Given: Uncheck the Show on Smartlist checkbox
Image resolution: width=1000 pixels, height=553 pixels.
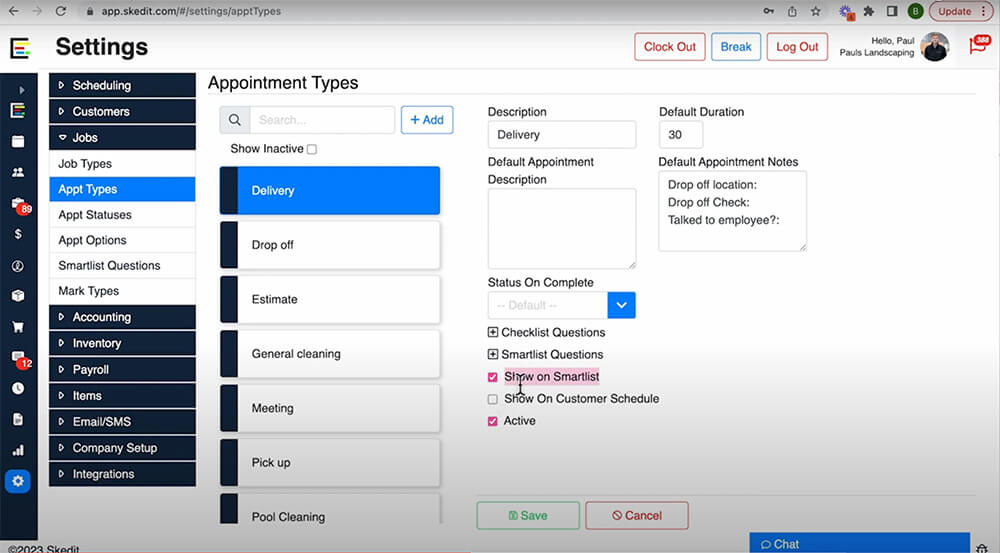Looking at the screenshot, I should pos(492,377).
